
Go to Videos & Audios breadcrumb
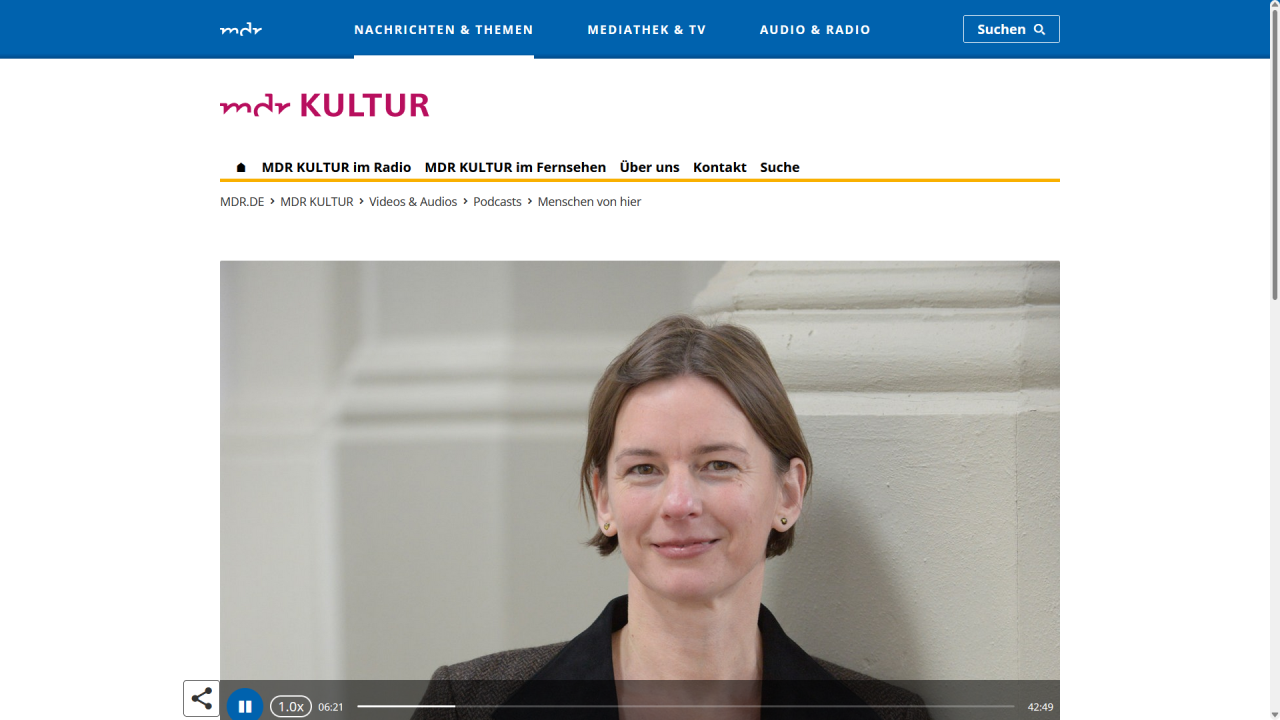[x=413, y=201]
